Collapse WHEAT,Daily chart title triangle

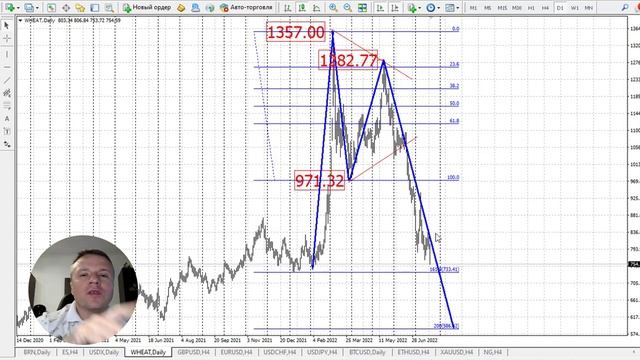click(x=20, y=20)
